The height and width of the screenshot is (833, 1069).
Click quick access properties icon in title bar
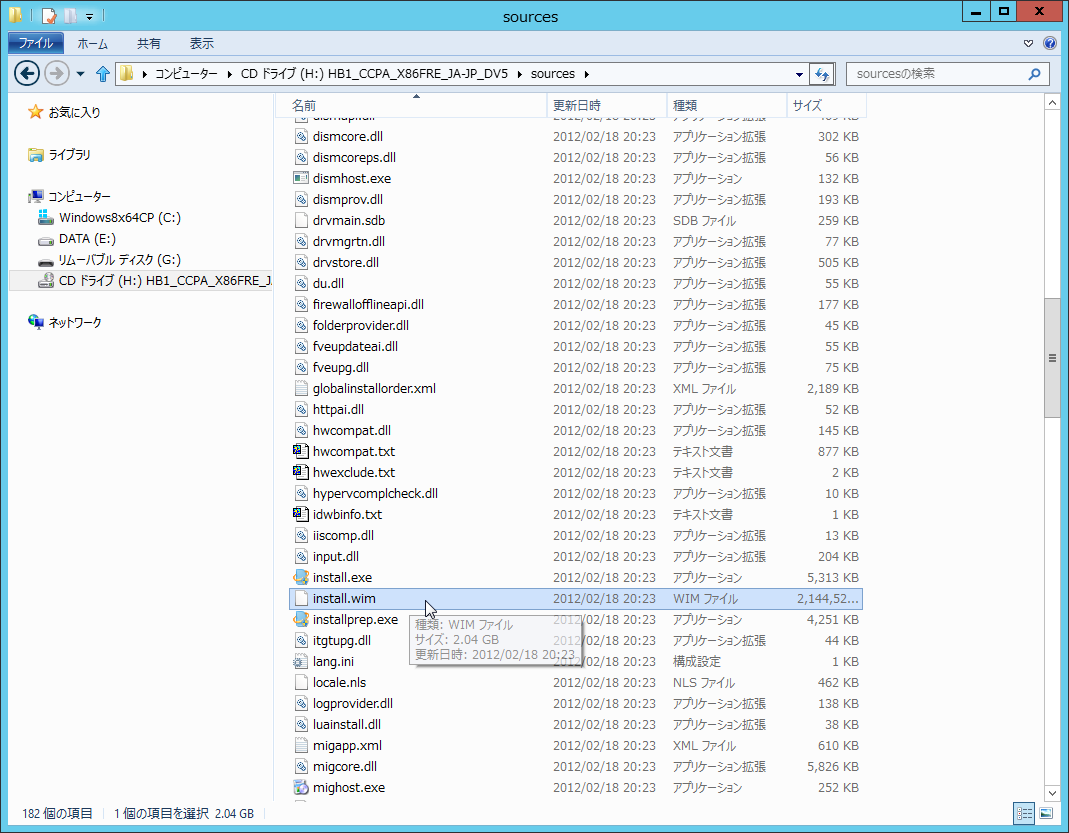[49, 15]
